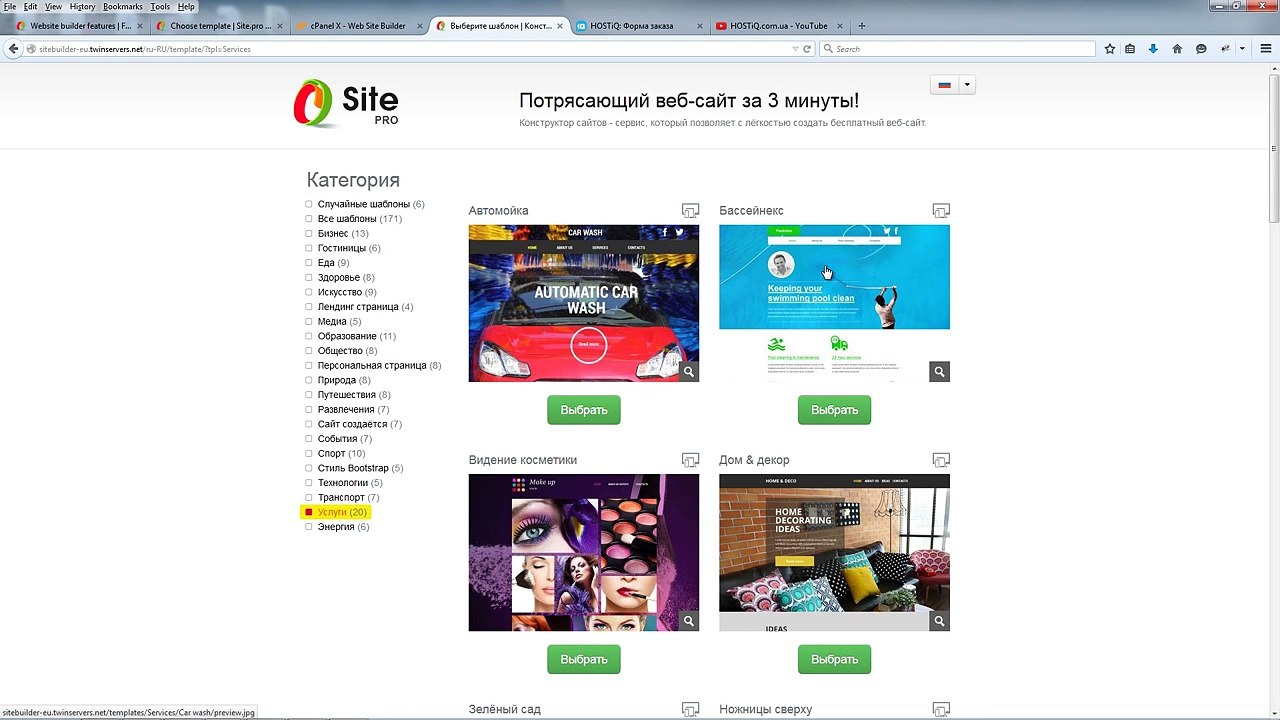The width and height of the screenshot is (1280, 720).
Task: Open preview magnifier on Видение косметики template
Action: tap(689, 621)
